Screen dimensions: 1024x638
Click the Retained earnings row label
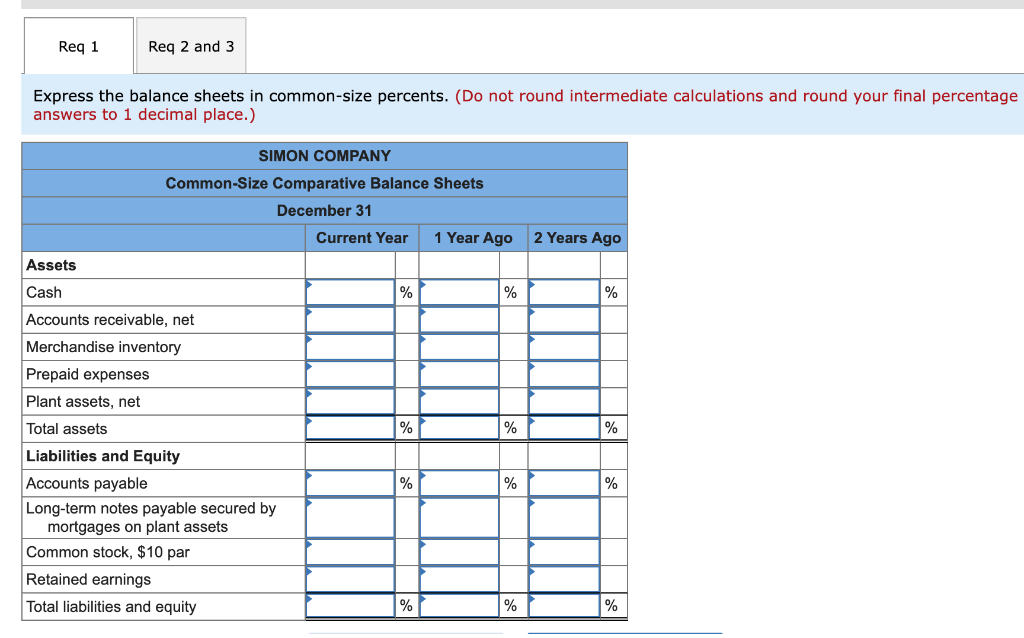point(88,579)
